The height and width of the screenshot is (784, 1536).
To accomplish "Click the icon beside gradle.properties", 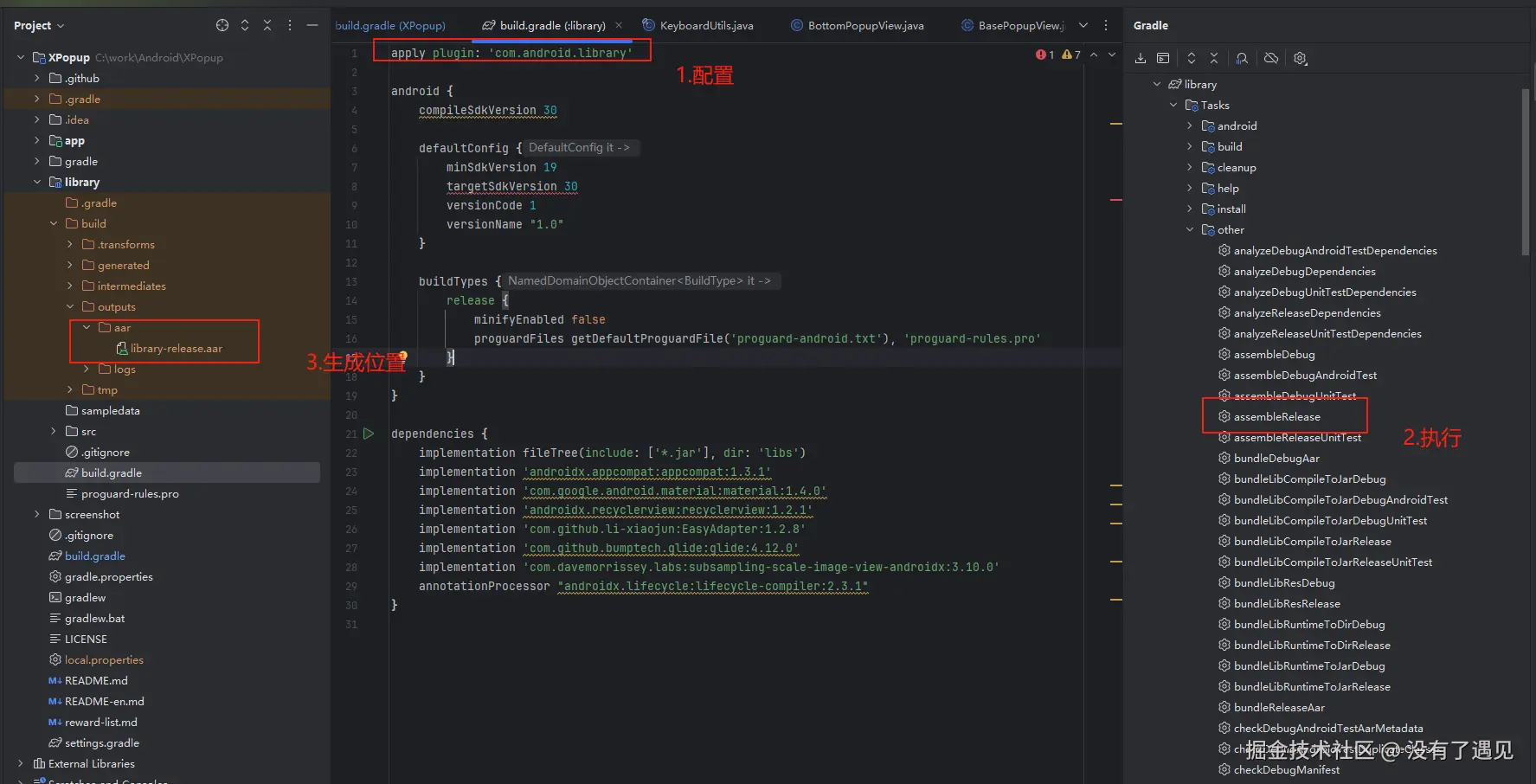I will [55, 576].
